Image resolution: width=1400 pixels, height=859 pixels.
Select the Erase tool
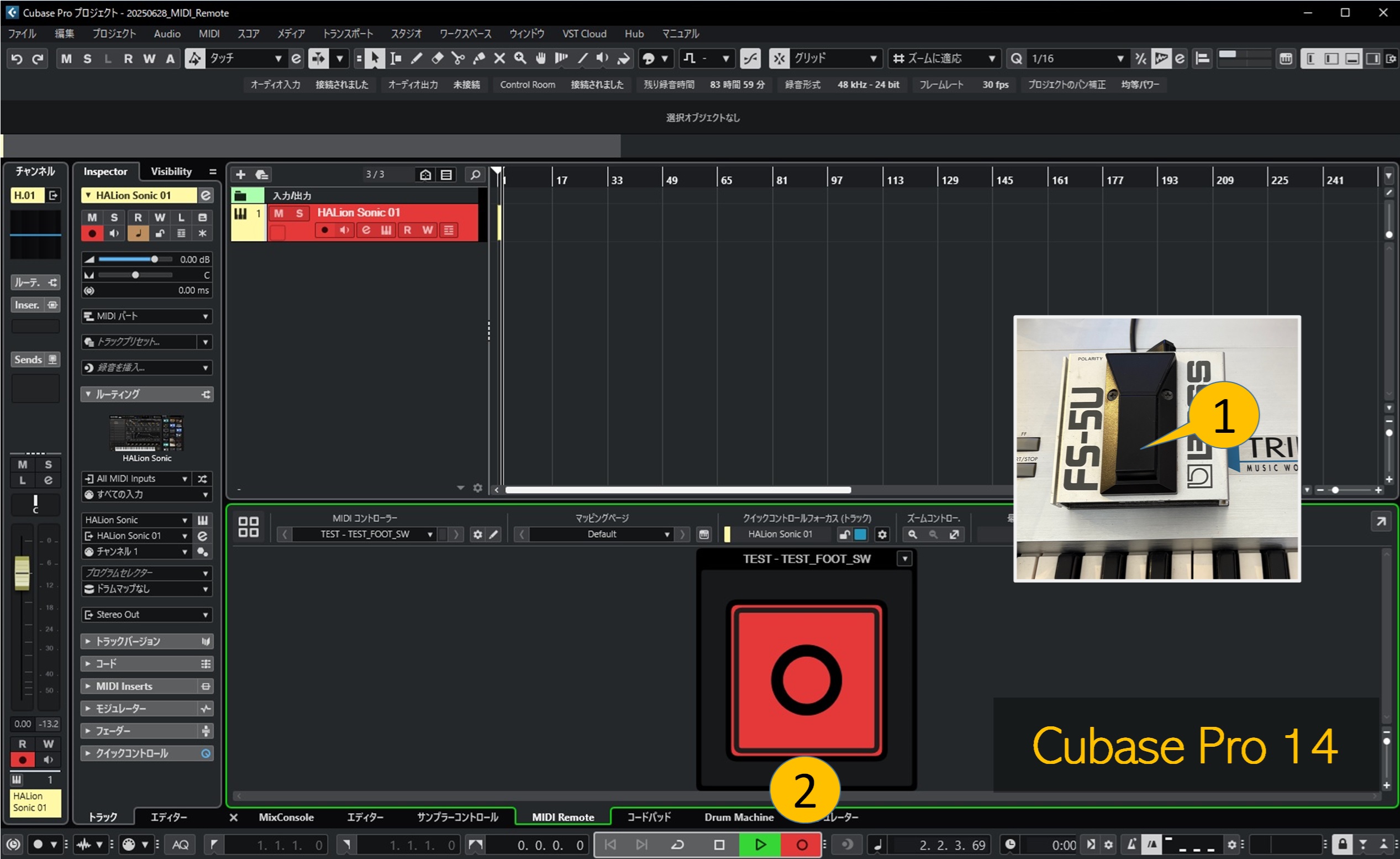coord(437,59)
